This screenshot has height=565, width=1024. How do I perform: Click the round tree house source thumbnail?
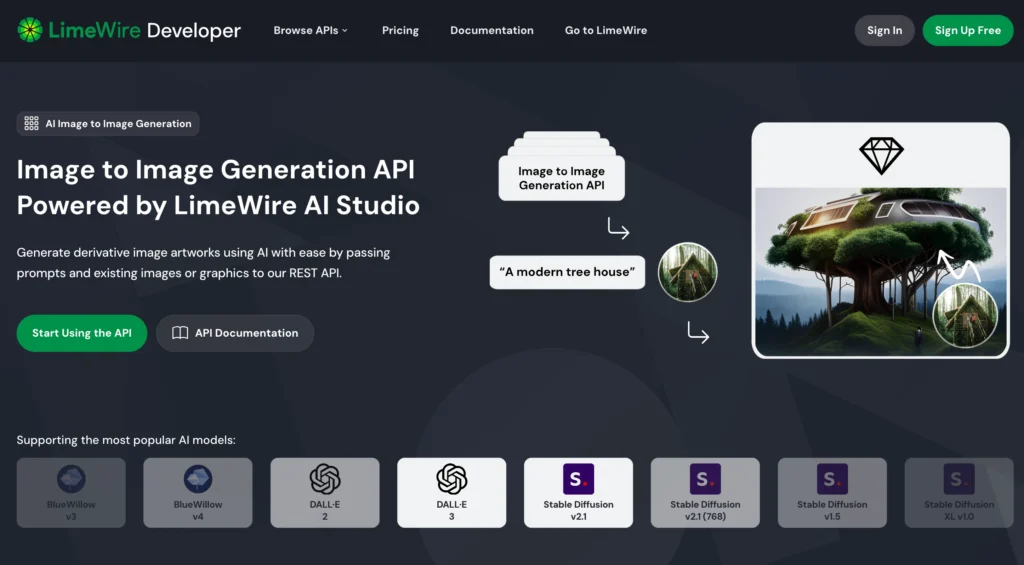687,272
